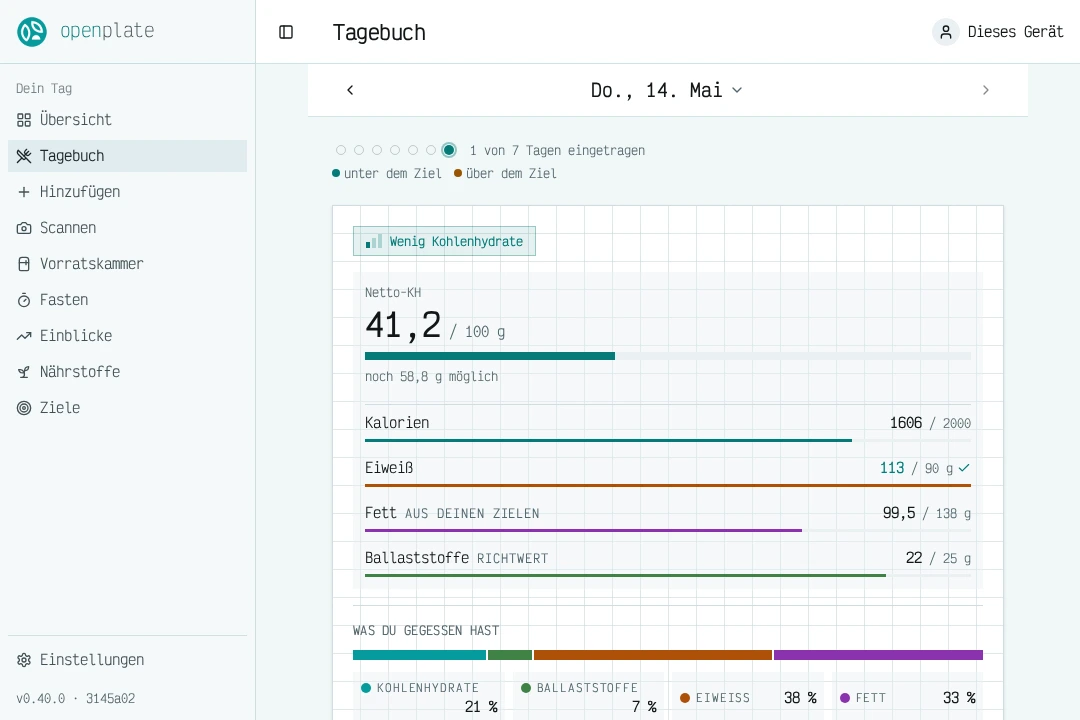Viewport: 1080px width, 720px height.
Task: Click the Ballaststoffe 22 / 25 g value
Action: 938,558
